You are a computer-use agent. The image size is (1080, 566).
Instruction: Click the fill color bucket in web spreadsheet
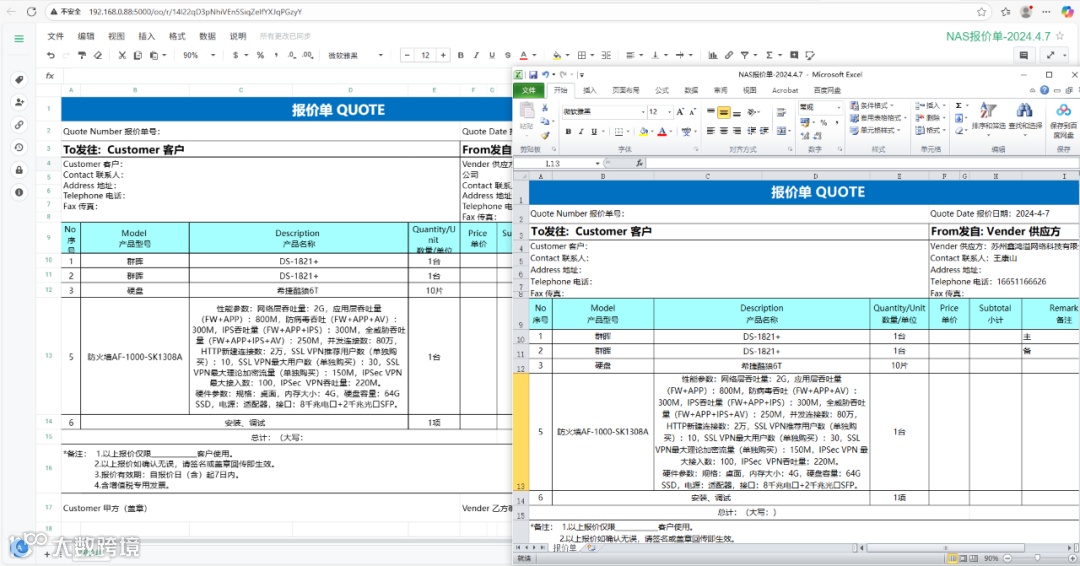[556, 55]
